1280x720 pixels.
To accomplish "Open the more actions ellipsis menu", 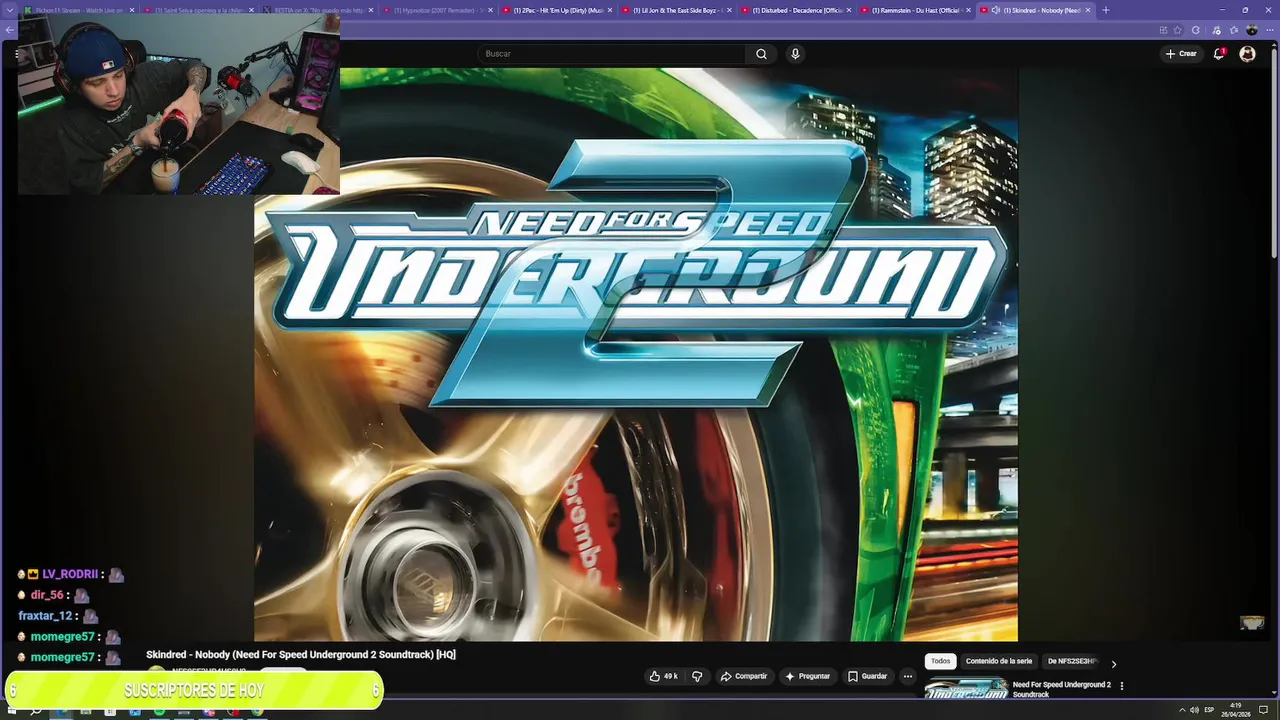I will pyautogui.click(x=908, y=676).
